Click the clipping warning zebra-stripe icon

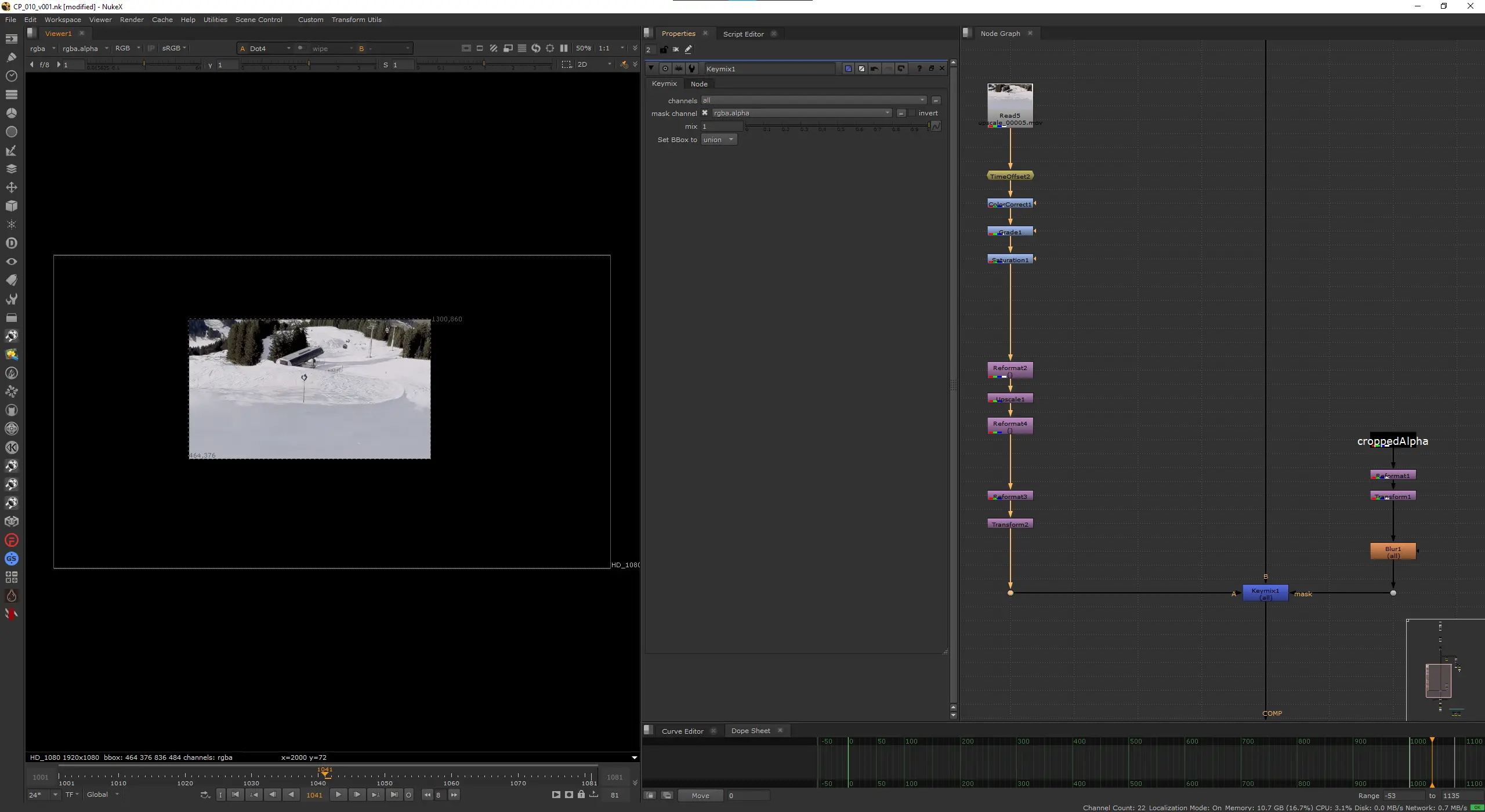click(494, 48)
